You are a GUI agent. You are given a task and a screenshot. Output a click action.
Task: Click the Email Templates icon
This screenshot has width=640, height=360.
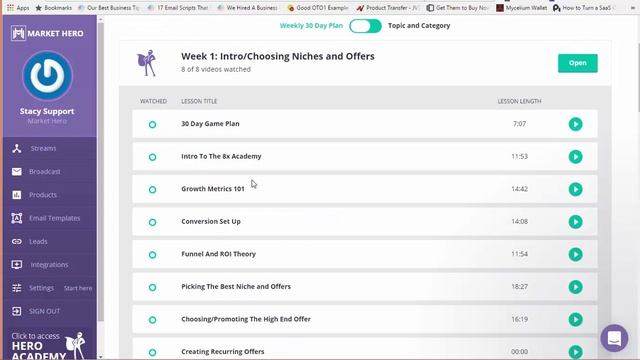[17, 218]
